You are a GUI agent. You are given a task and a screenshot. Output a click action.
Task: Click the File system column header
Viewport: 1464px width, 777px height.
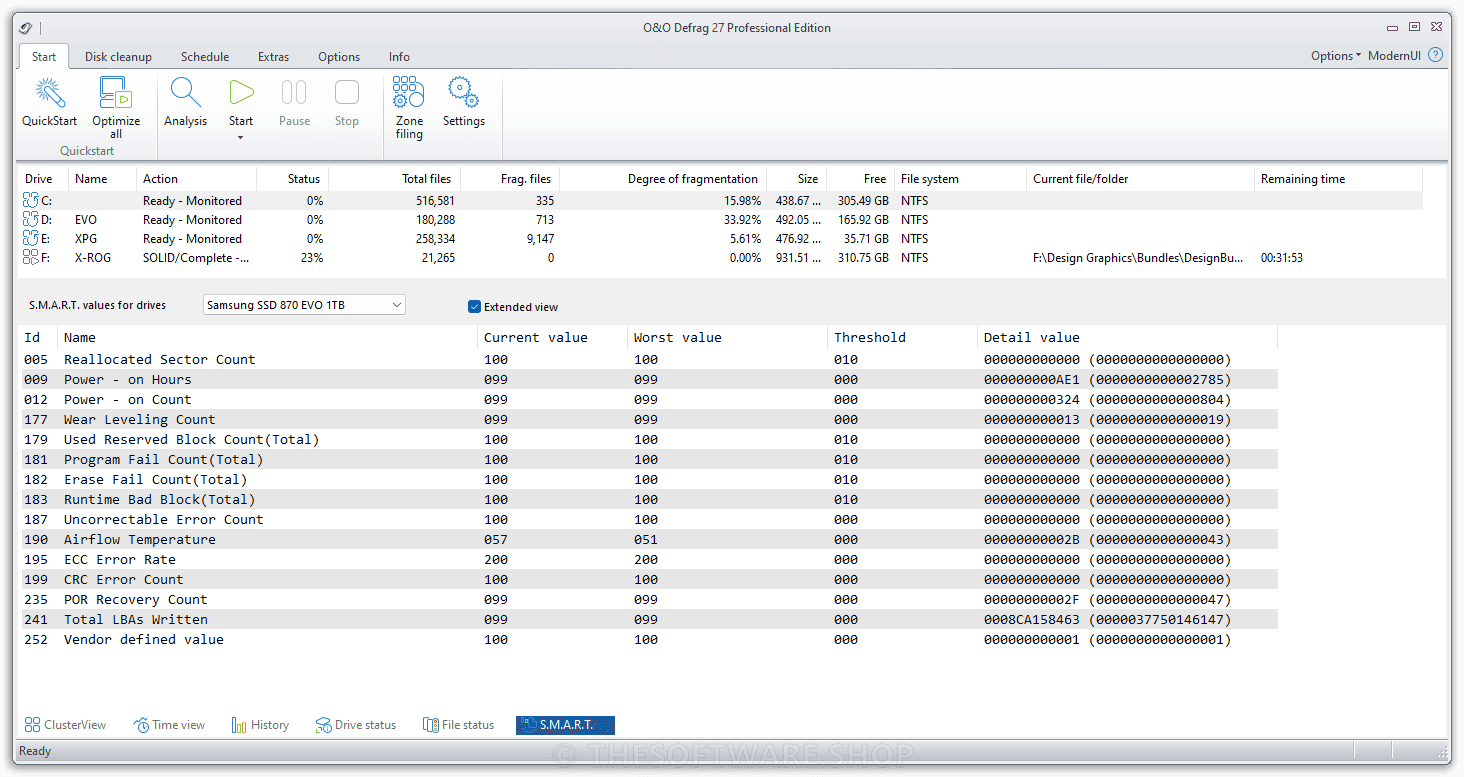pos(959,179)
